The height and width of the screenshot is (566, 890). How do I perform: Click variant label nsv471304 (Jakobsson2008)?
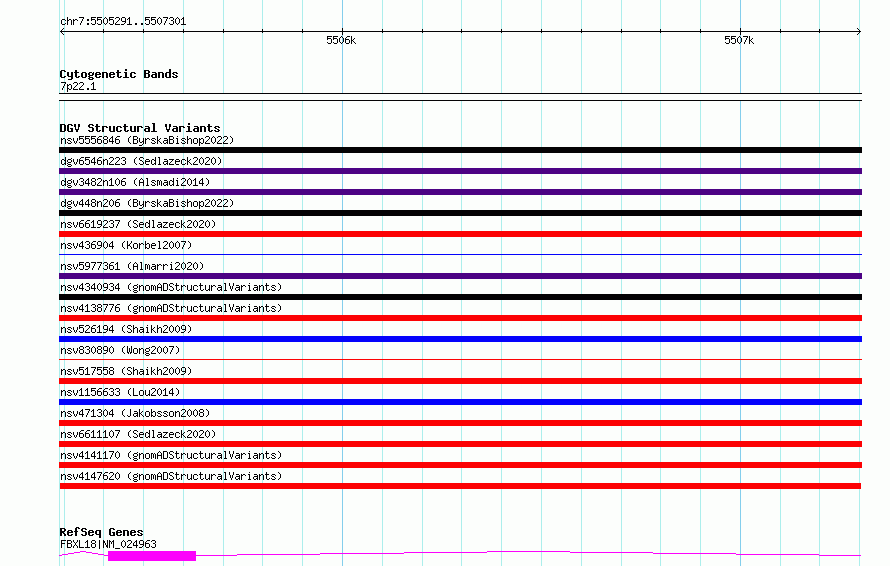135,413
